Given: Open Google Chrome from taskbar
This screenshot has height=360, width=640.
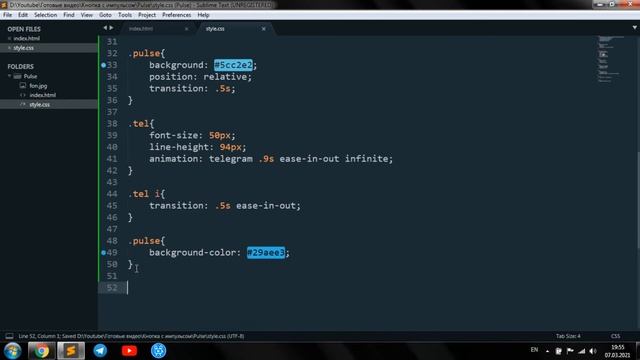Looking at the screenshot, I should [x=41, y=351].
